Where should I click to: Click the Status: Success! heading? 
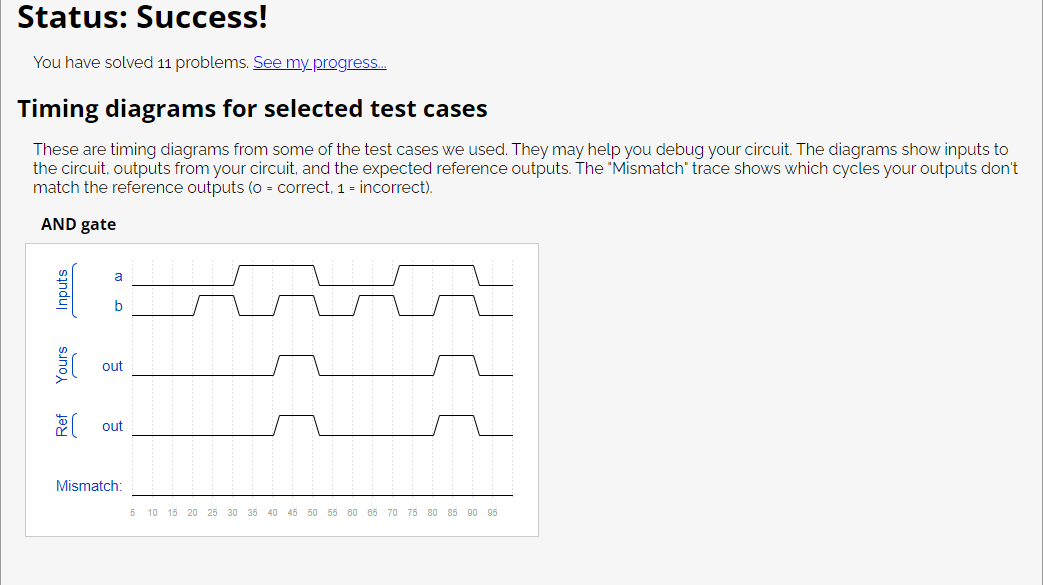142,17
